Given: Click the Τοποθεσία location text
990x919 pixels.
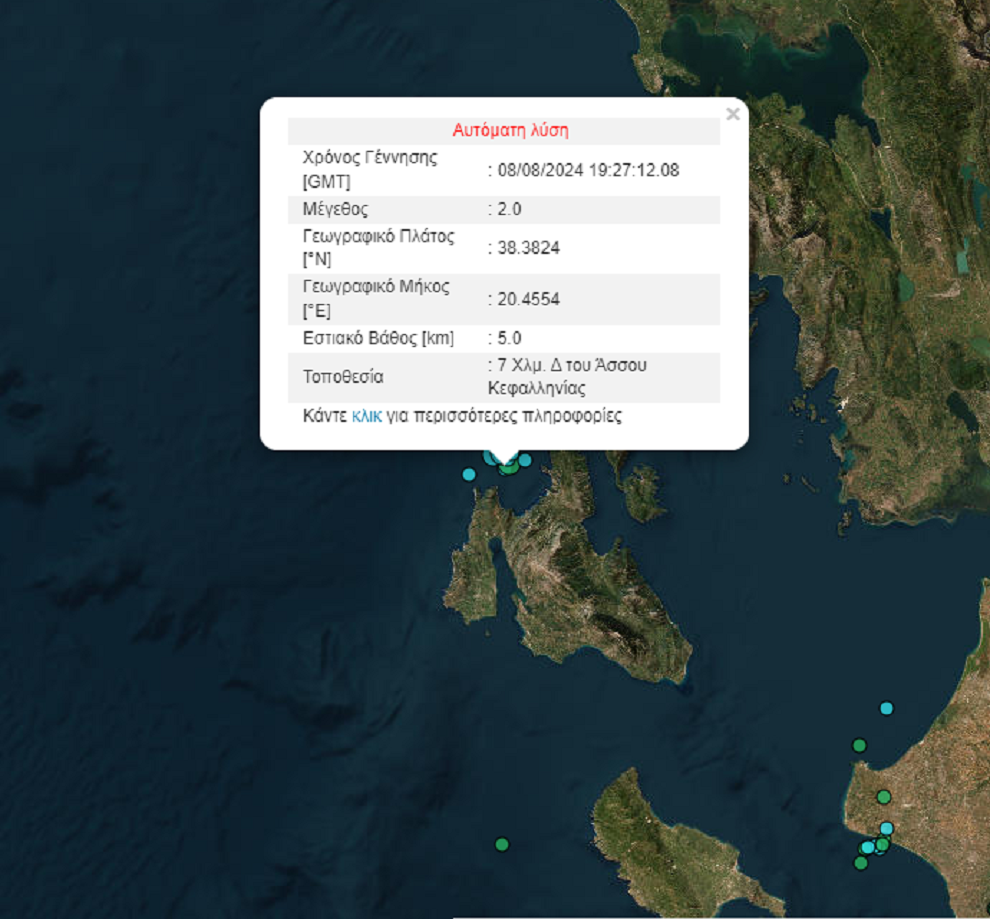Looking at the screenshot, I should (x=566, y=376).
